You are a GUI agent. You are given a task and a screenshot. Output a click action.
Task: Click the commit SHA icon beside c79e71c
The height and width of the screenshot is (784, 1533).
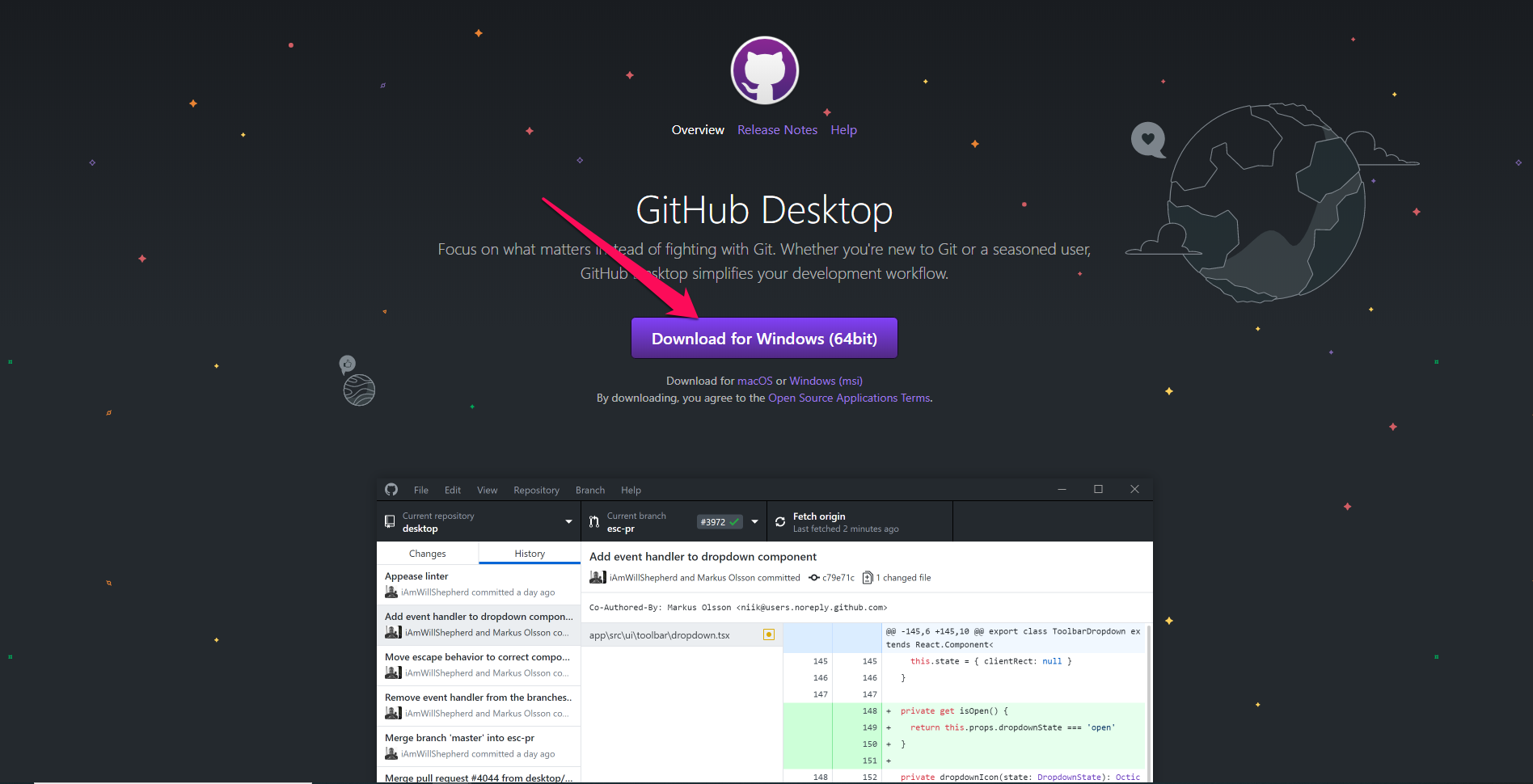point(814,578)
